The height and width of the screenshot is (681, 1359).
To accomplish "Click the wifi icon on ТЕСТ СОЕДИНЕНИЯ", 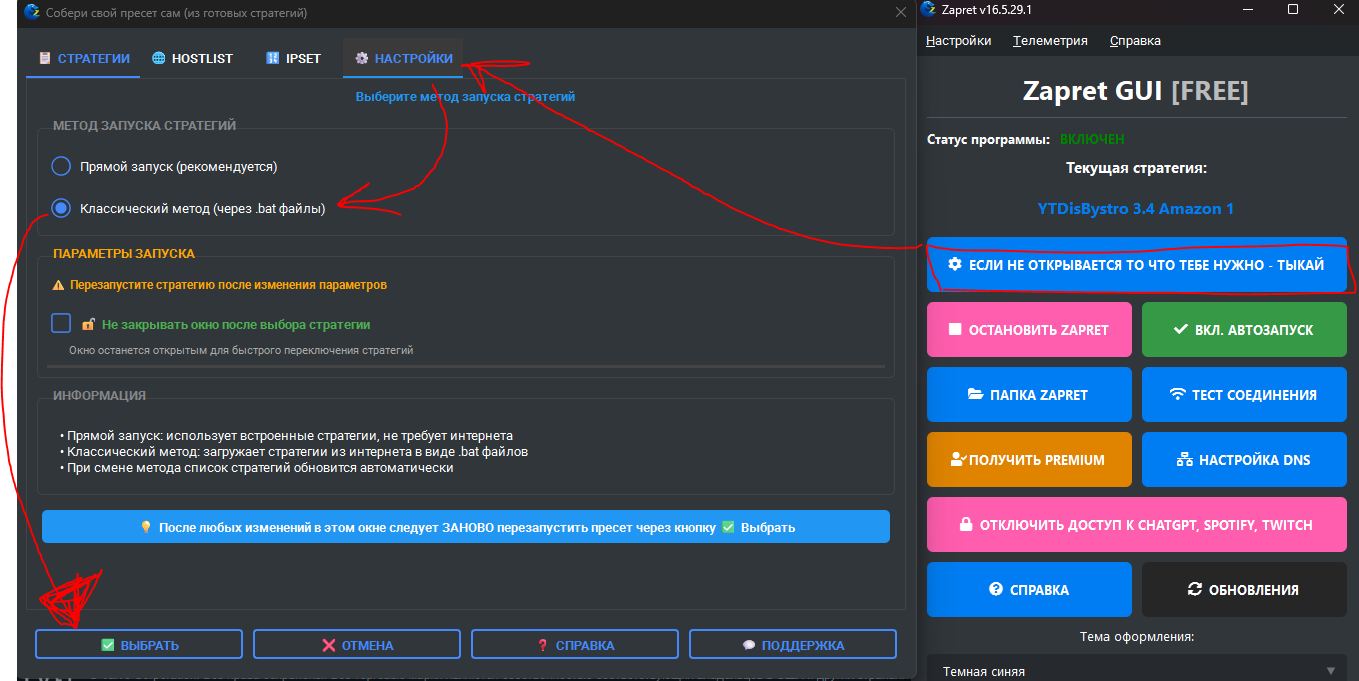I will [1177, 394].
